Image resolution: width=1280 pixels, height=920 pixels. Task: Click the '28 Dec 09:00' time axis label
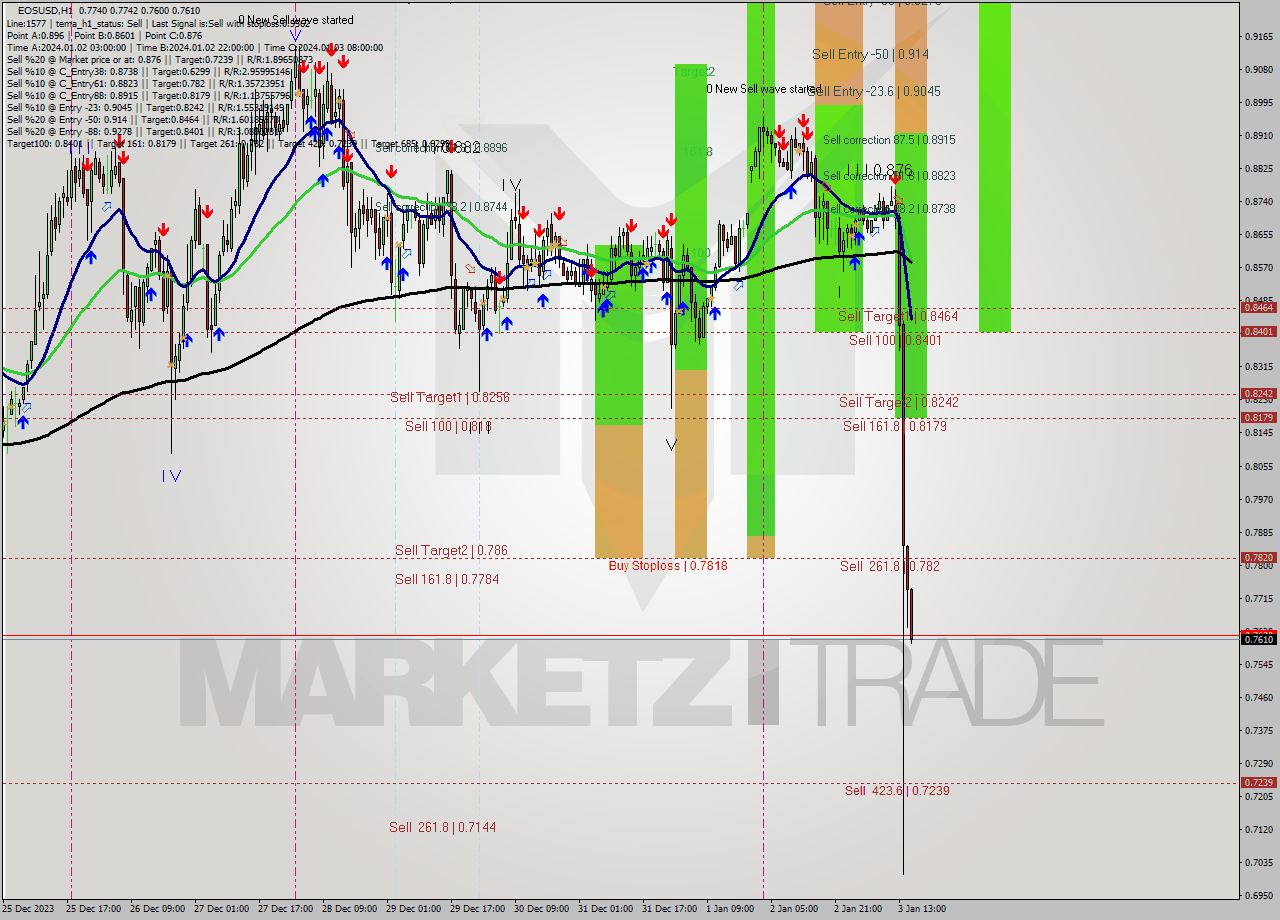pos(350,909)
